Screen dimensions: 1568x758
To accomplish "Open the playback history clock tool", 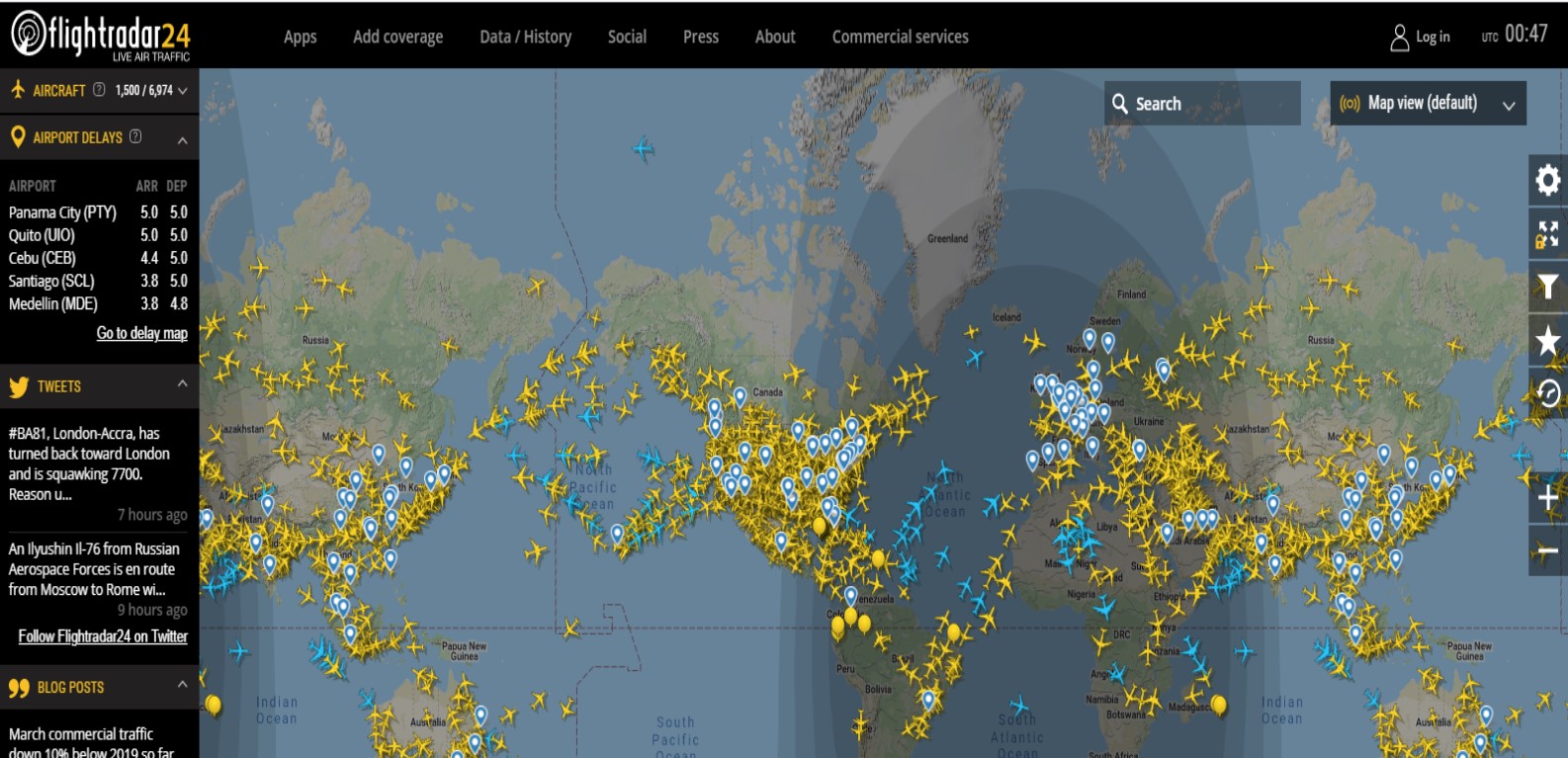I will point(1547,393).
